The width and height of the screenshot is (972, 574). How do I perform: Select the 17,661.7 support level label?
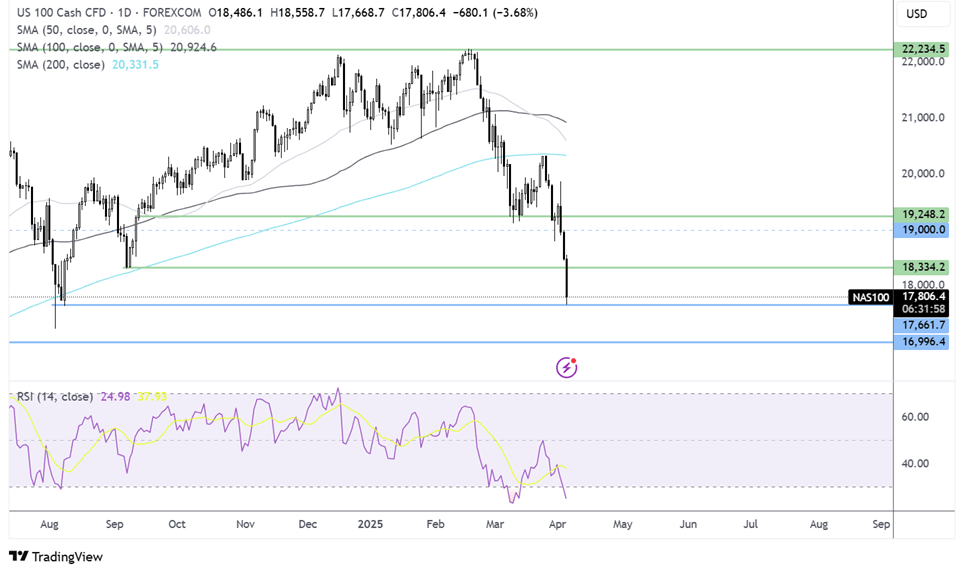click(x=922, y=325)
